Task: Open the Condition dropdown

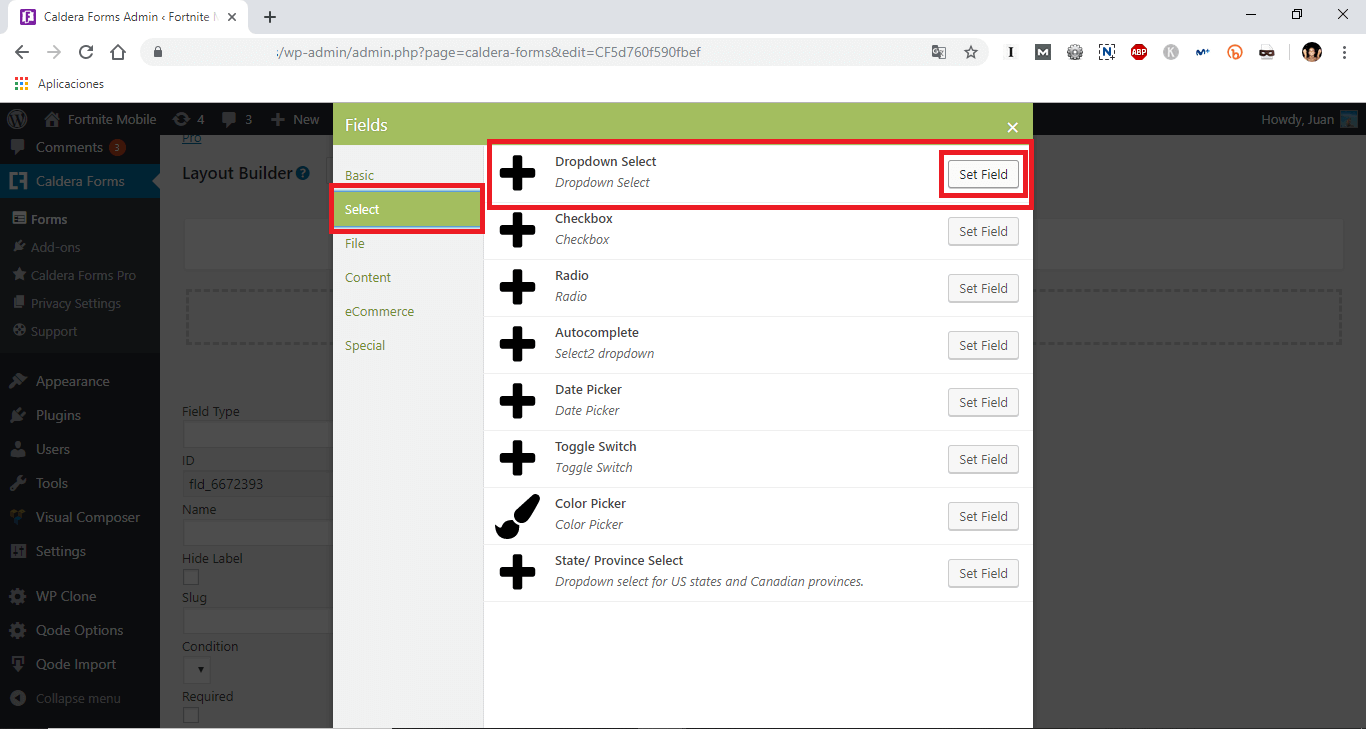Action: coord(196,669)
